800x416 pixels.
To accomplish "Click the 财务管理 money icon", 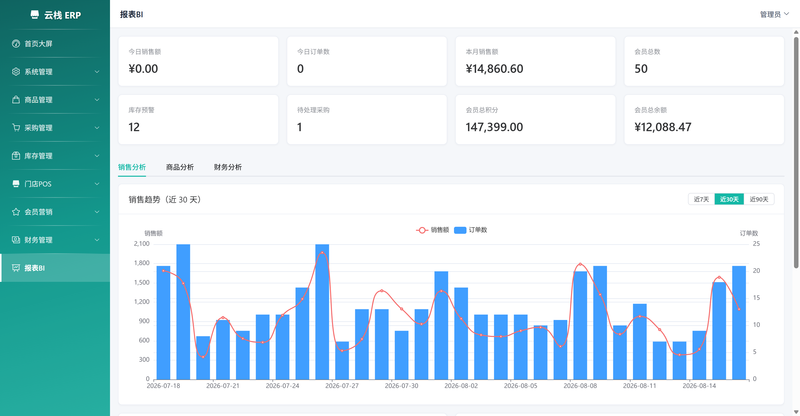I will coord(16,240).
